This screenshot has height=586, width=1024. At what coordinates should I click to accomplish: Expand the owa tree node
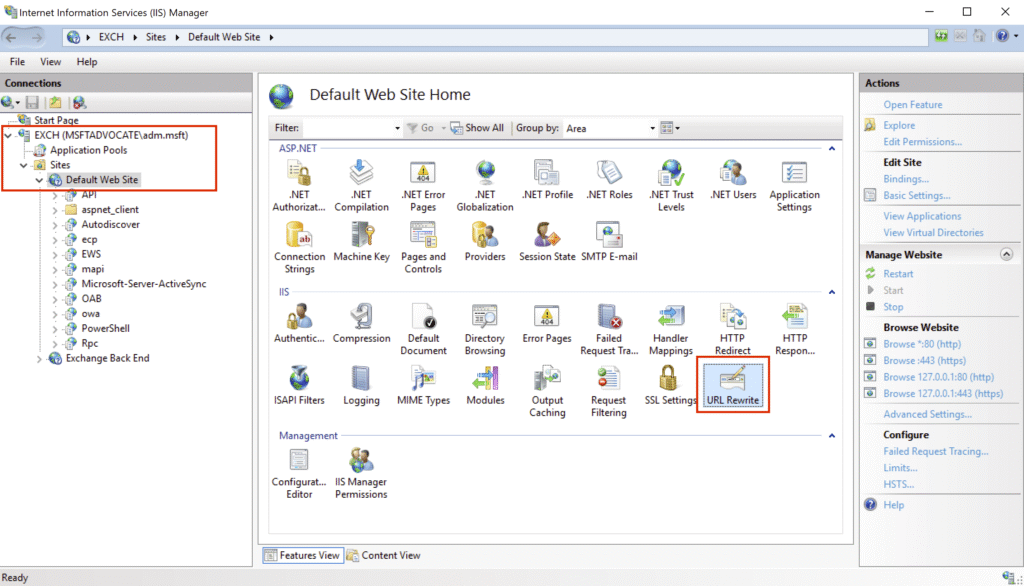click(56, 314)
